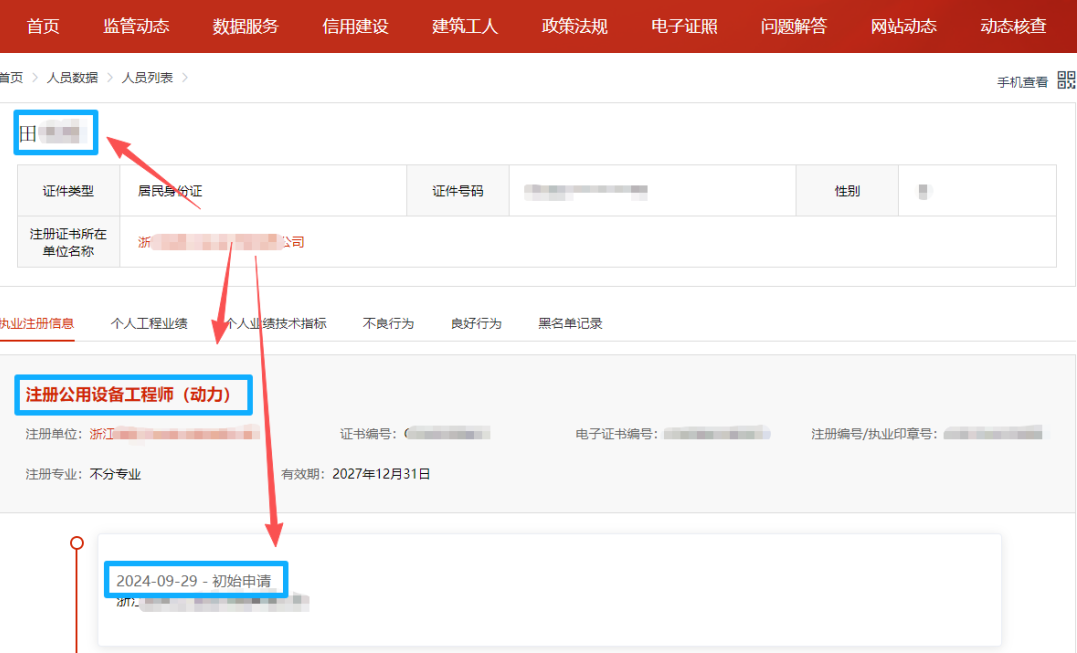The width and height of the screenshot is (1077, 653).
Task: Open the 网站动态 menu item
Action: pos(903,26)
